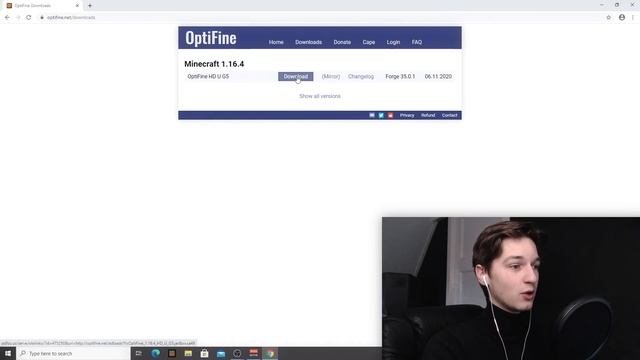Open the red app icon on taskbar
The width and height of the screenshot is (640, 360).
[253, 353]
